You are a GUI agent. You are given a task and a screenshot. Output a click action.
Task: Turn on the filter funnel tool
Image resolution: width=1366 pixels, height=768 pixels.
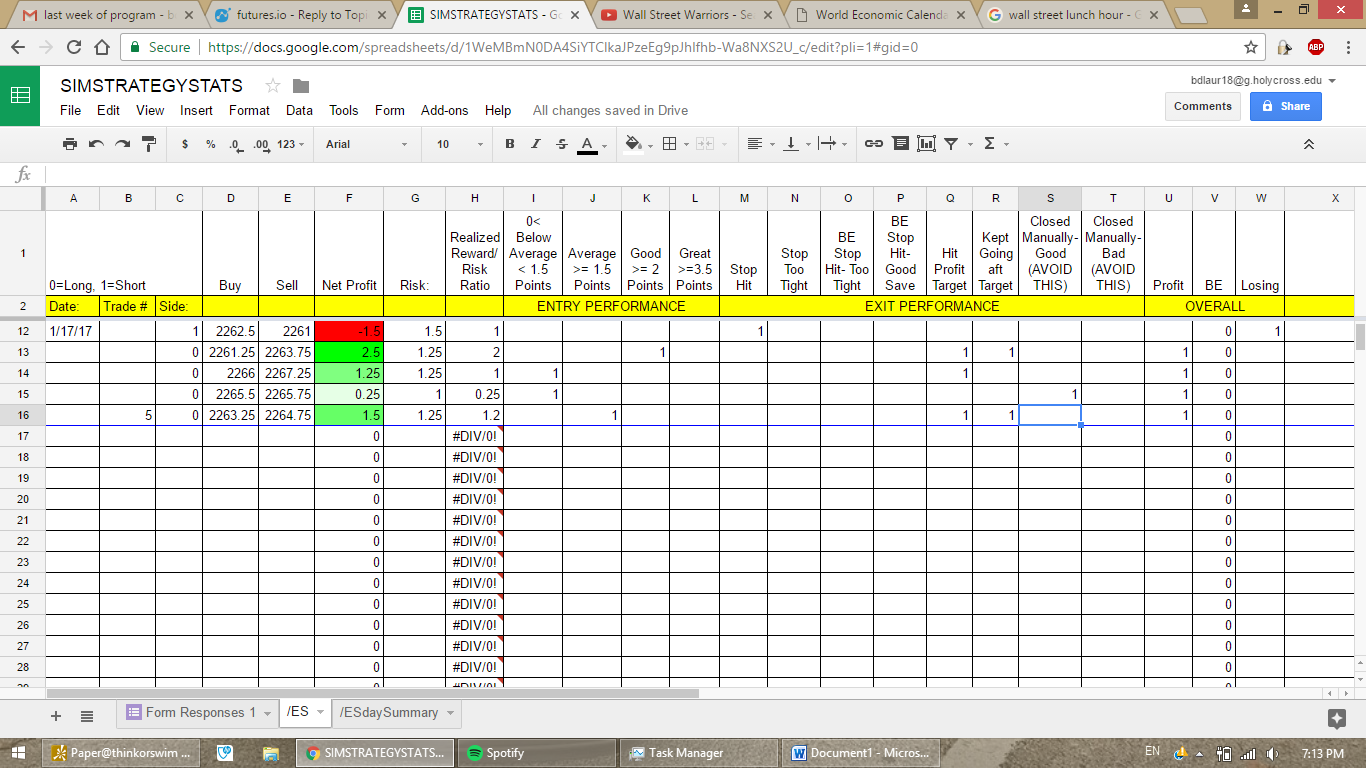click(951, 144)
